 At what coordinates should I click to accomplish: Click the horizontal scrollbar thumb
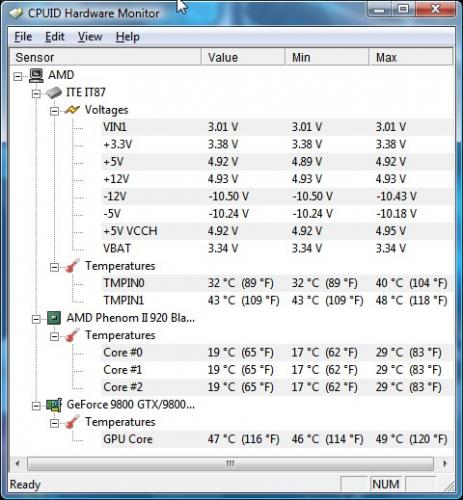230,463
